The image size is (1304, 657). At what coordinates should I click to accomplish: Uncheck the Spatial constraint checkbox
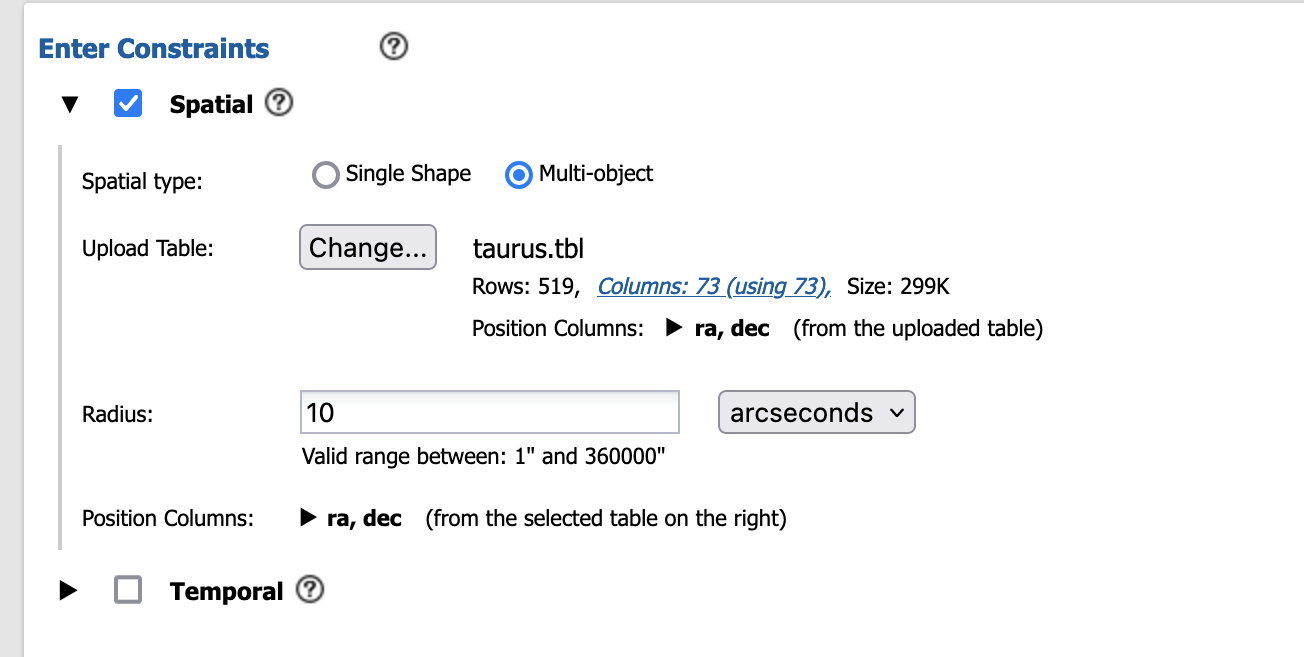click(128, 103)
